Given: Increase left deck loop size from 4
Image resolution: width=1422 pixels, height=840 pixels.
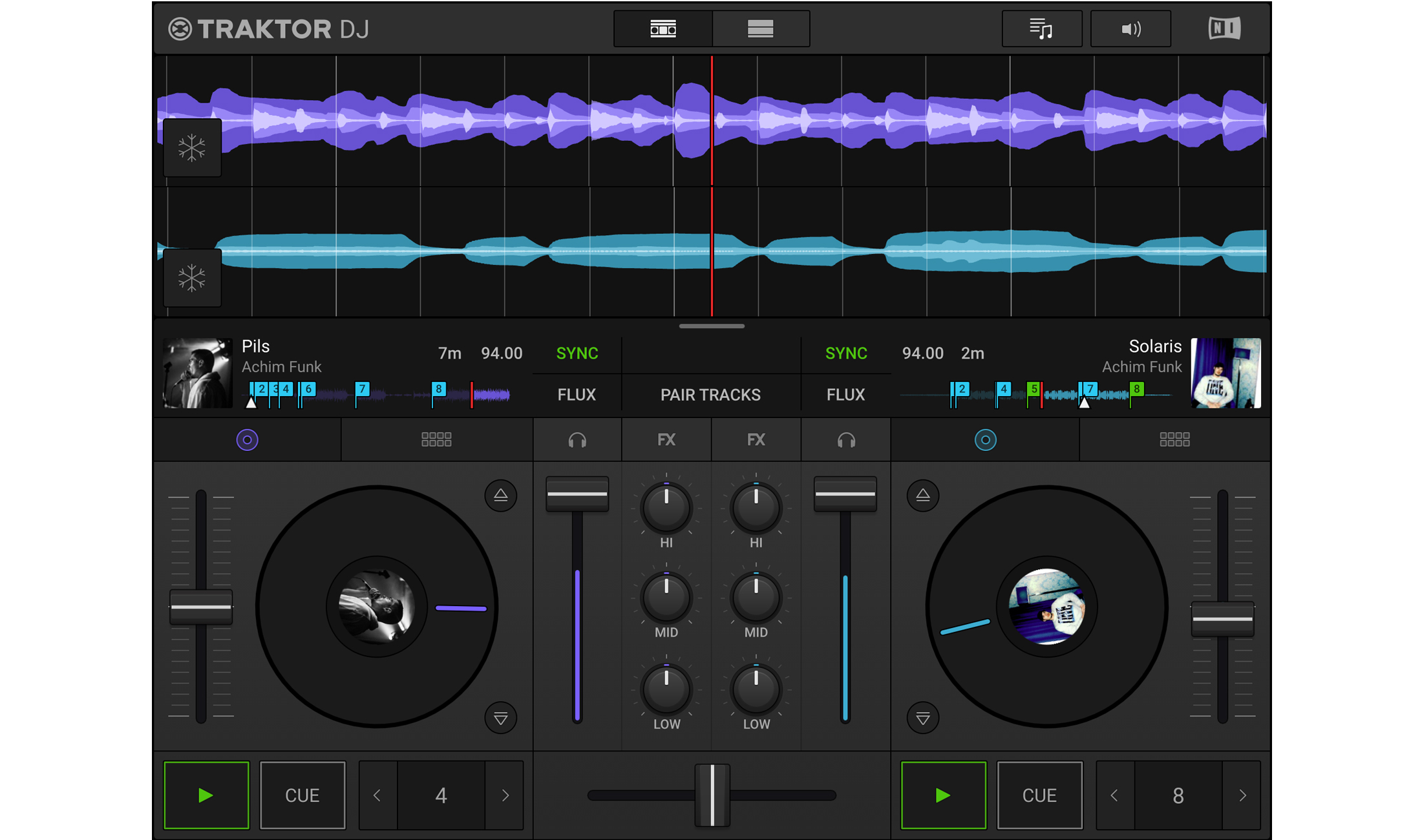Looking at the screenshot, I should click(x=505, y=795).
